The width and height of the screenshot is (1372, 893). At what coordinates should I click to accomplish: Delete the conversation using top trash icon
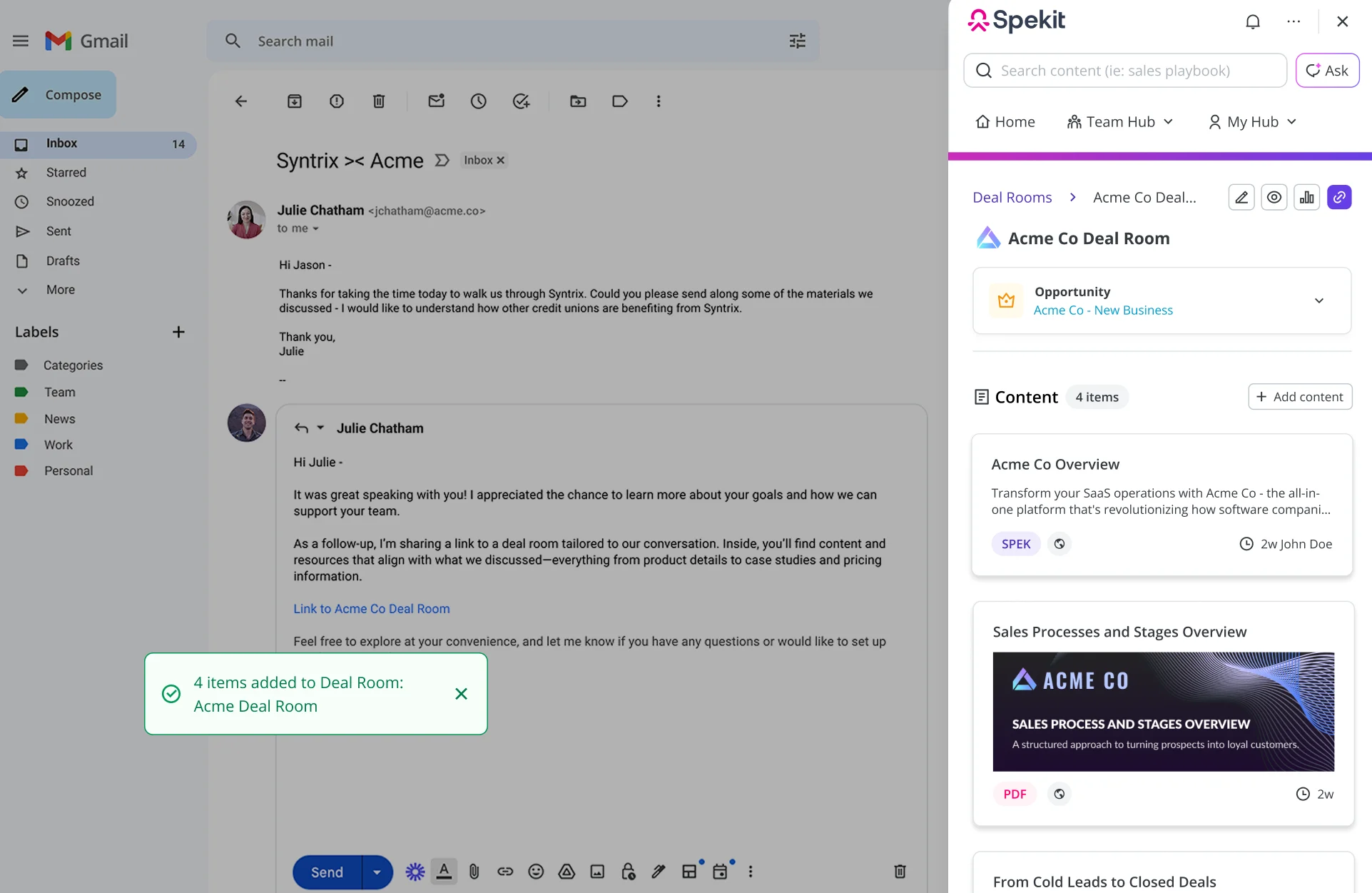tap(379, 101)
